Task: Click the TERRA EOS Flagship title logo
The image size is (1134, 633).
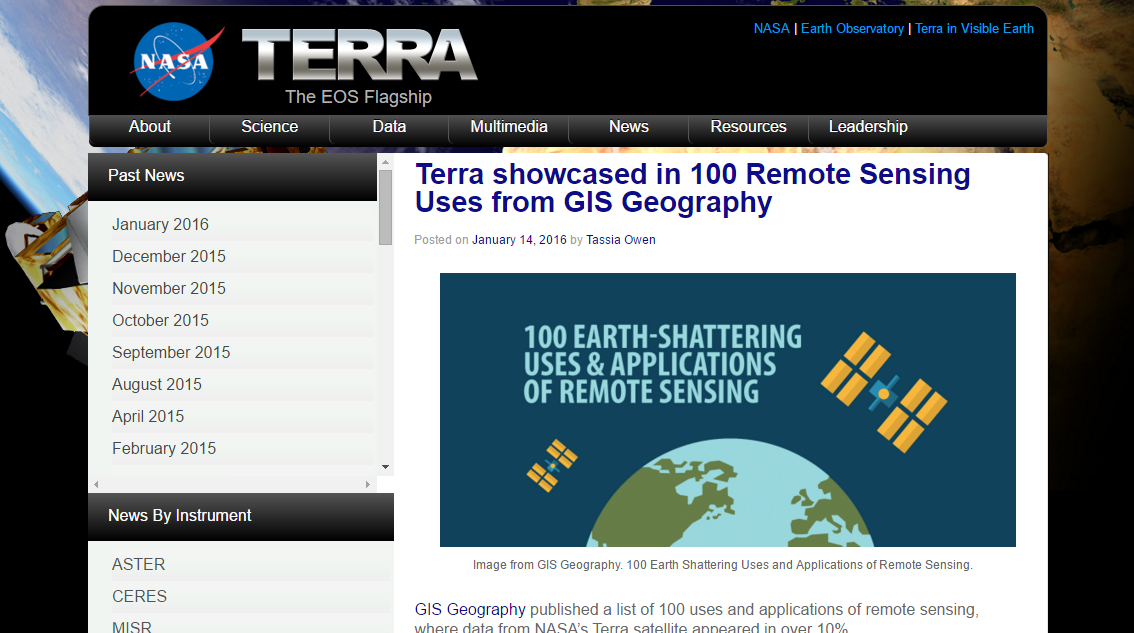Action: click(359, 67)
